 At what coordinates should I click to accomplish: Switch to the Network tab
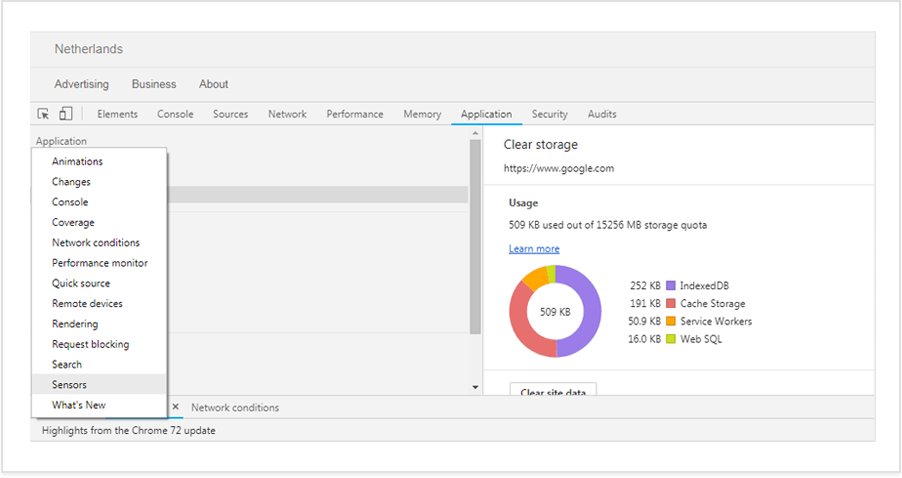[x=287, y=114]
